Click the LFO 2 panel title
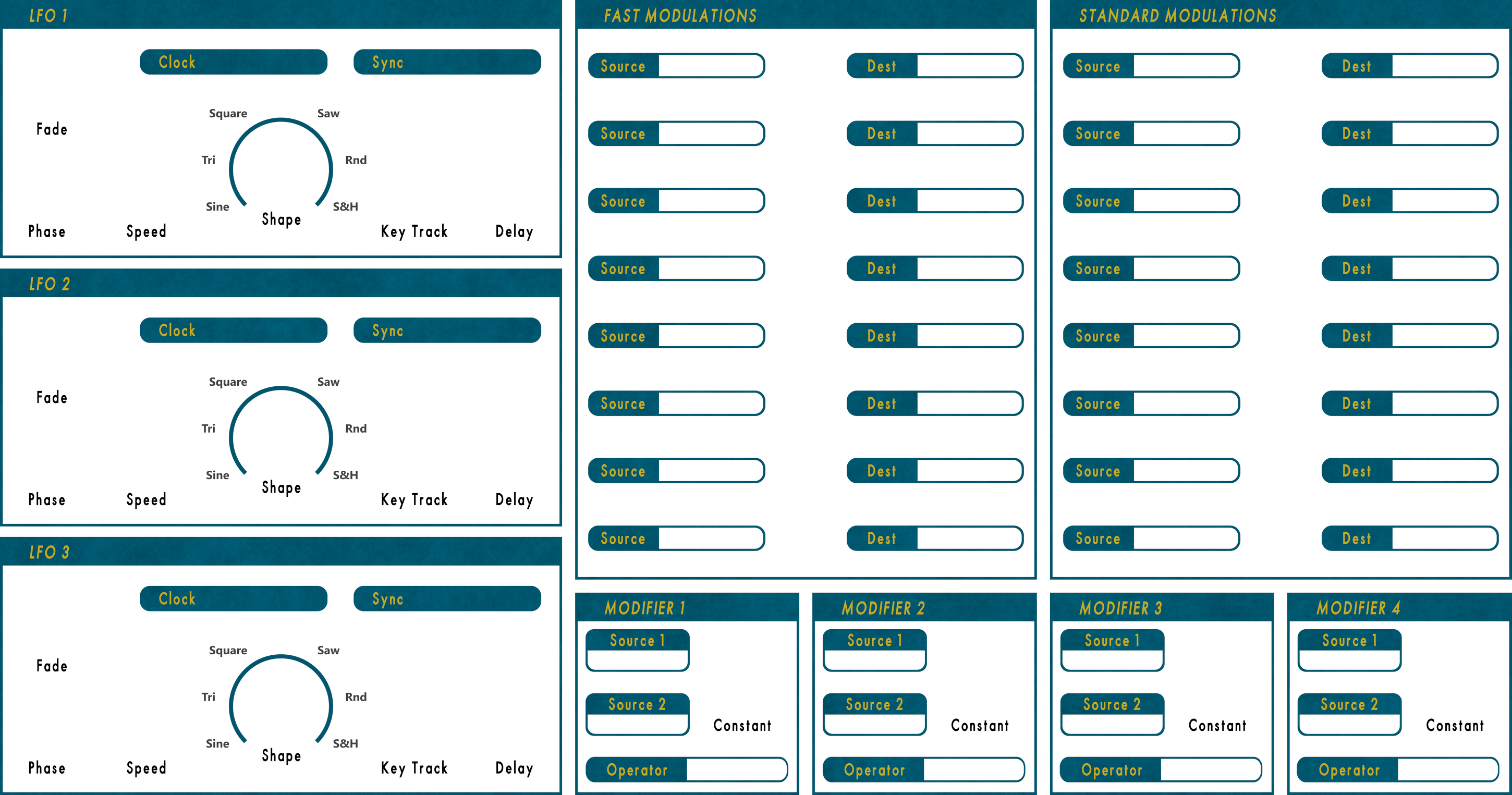Screen dimensions: 1512x795 coord(50,284)
